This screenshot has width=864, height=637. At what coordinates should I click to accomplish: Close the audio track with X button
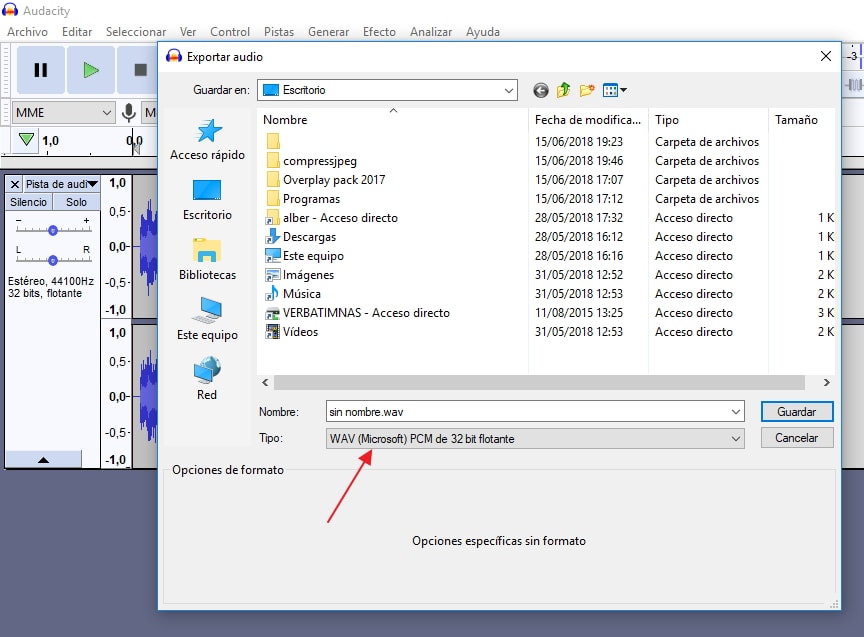(15, 184)
